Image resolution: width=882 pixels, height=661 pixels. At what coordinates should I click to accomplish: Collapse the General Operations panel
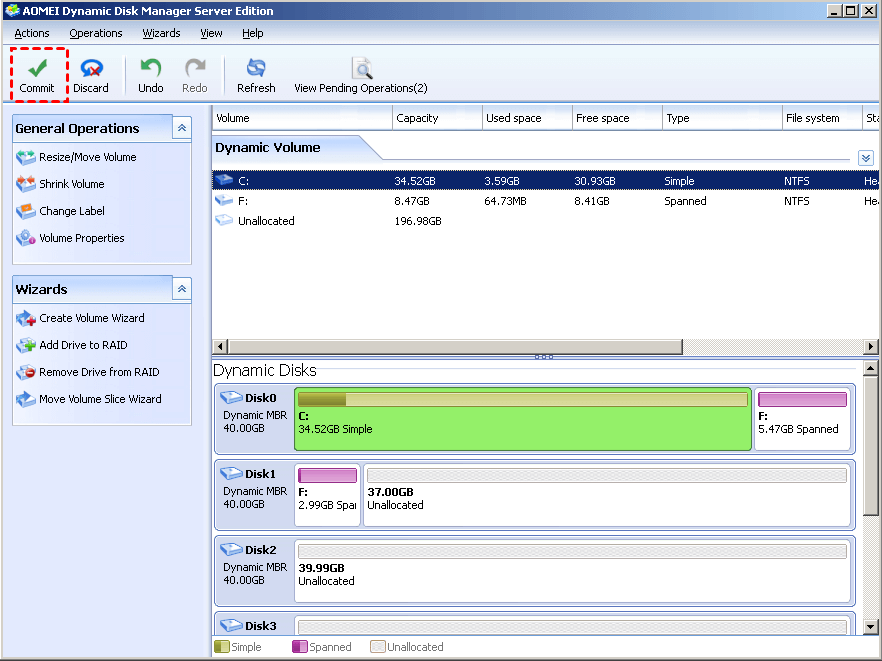pyautogui.click(x=181, y=128)
